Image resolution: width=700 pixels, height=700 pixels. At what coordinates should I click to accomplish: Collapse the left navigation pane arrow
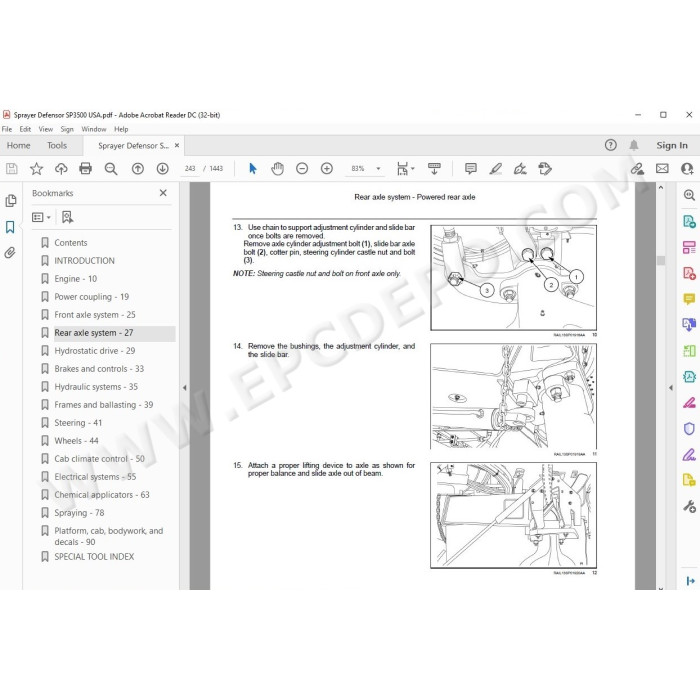[184, 388]
